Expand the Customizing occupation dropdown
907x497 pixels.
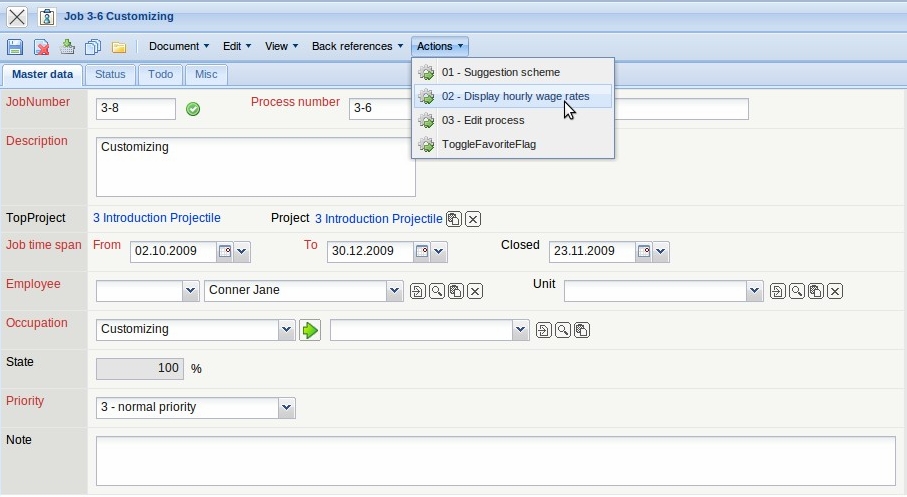click(x=287, y=330)
